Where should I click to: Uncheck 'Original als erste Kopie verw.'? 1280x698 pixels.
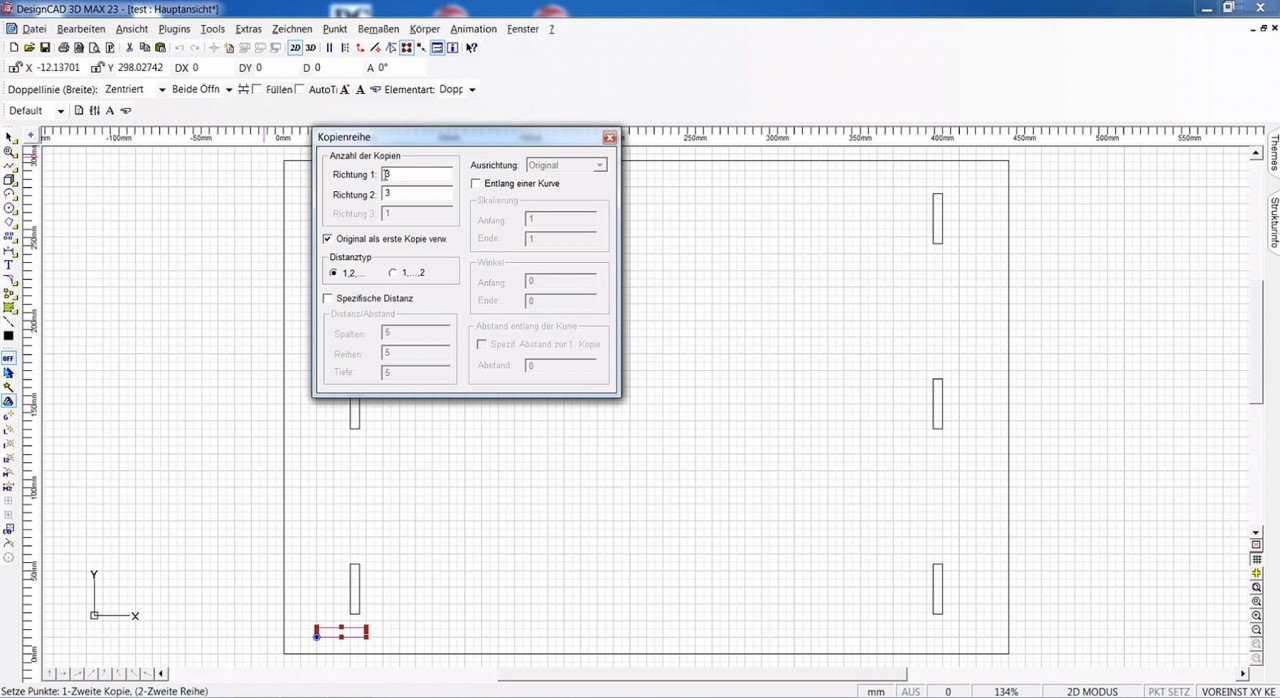pyautogui.click(x=327, y=238)
